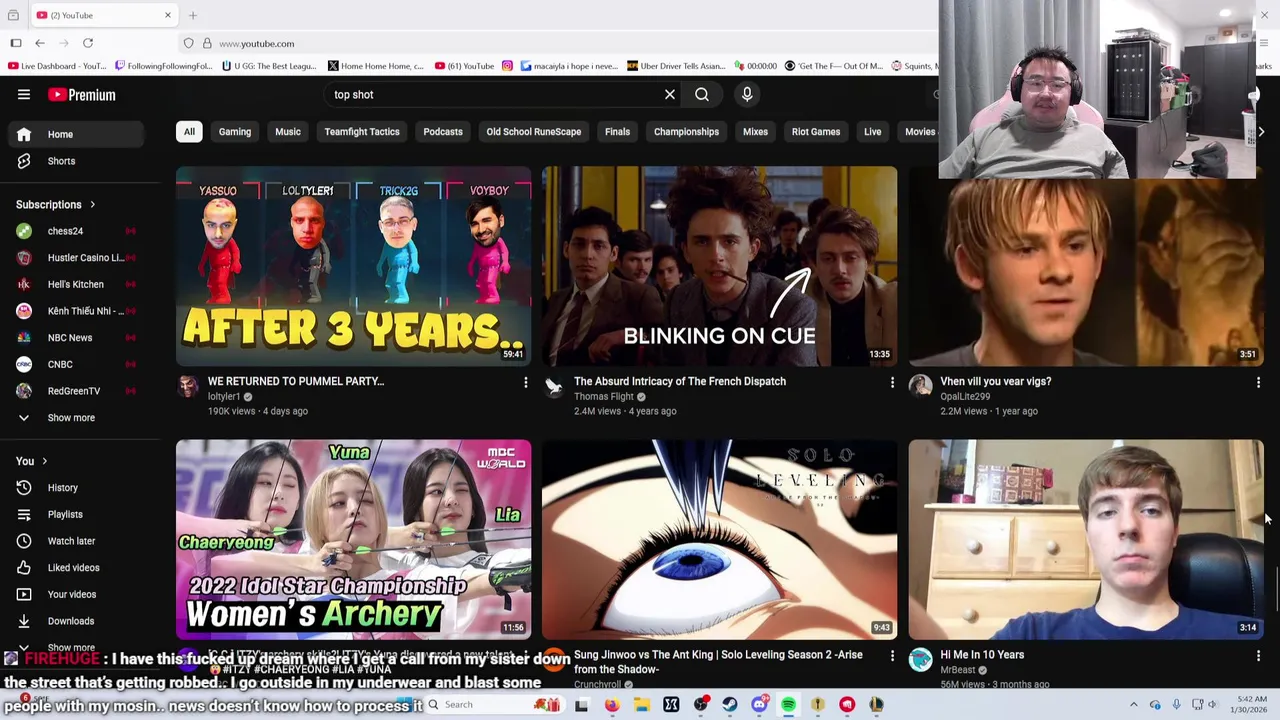
Task: Select the Riot Games filter chip
Action: coord(816,132)
